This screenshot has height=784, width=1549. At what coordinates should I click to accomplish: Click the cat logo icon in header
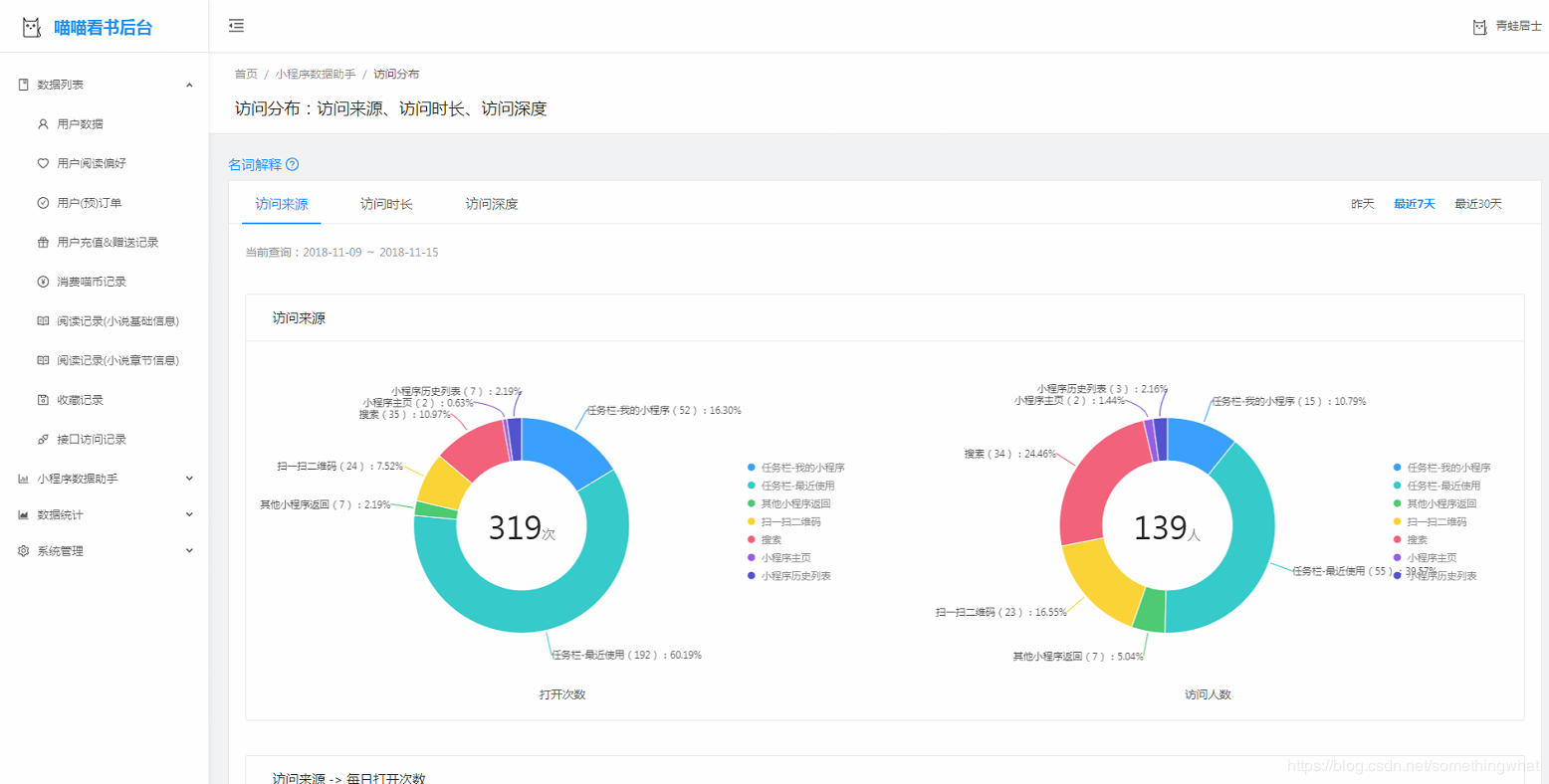[32, 27]
